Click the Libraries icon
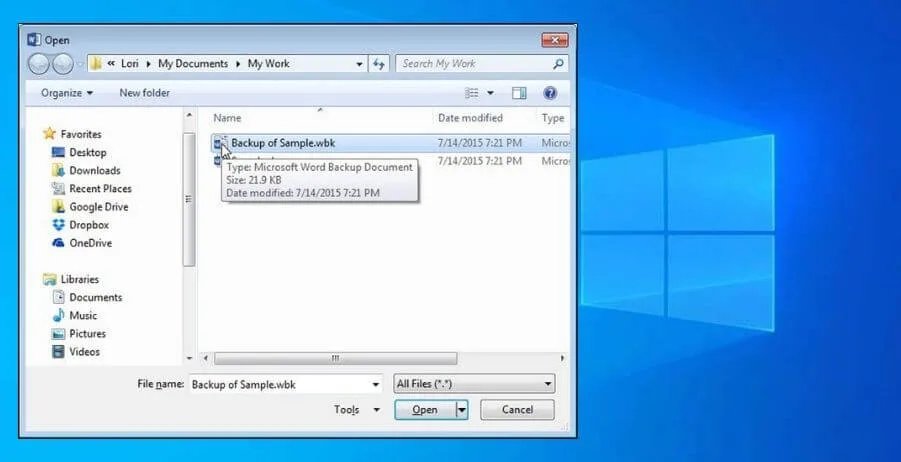901x462 pixels. click(x=50, y=279)
